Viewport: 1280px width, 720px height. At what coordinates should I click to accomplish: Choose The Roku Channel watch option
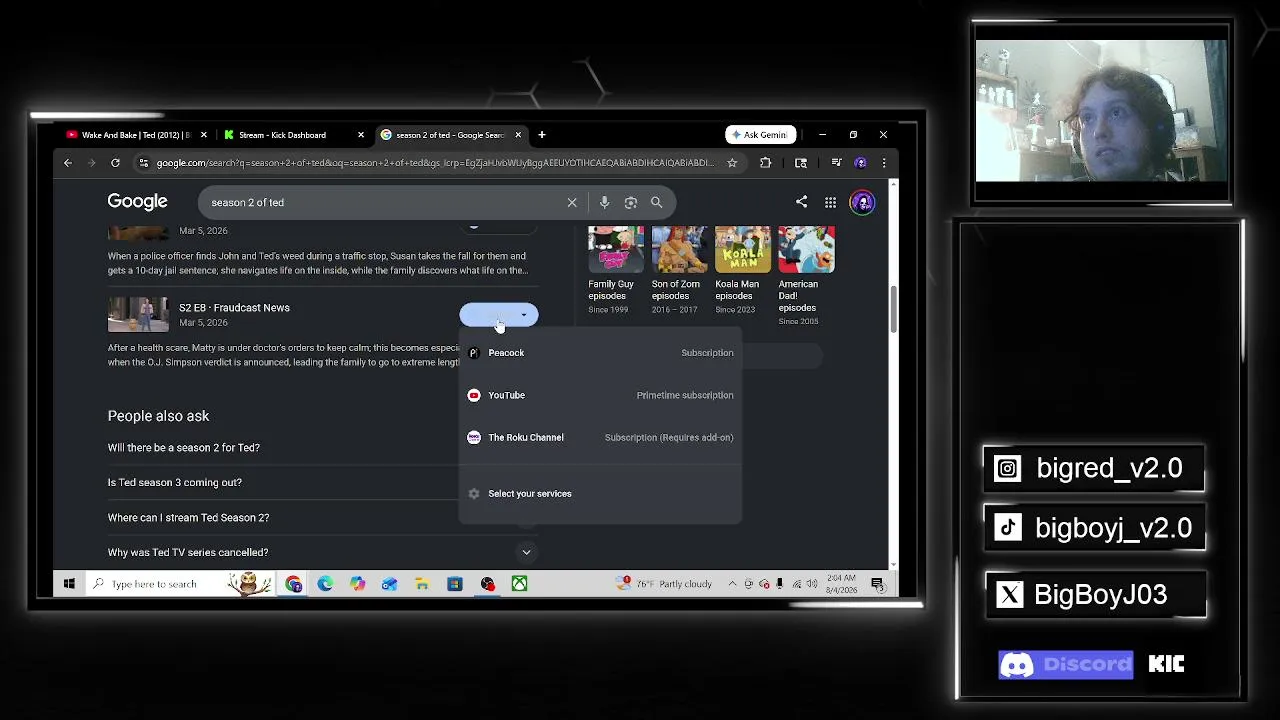coord(600,437)
